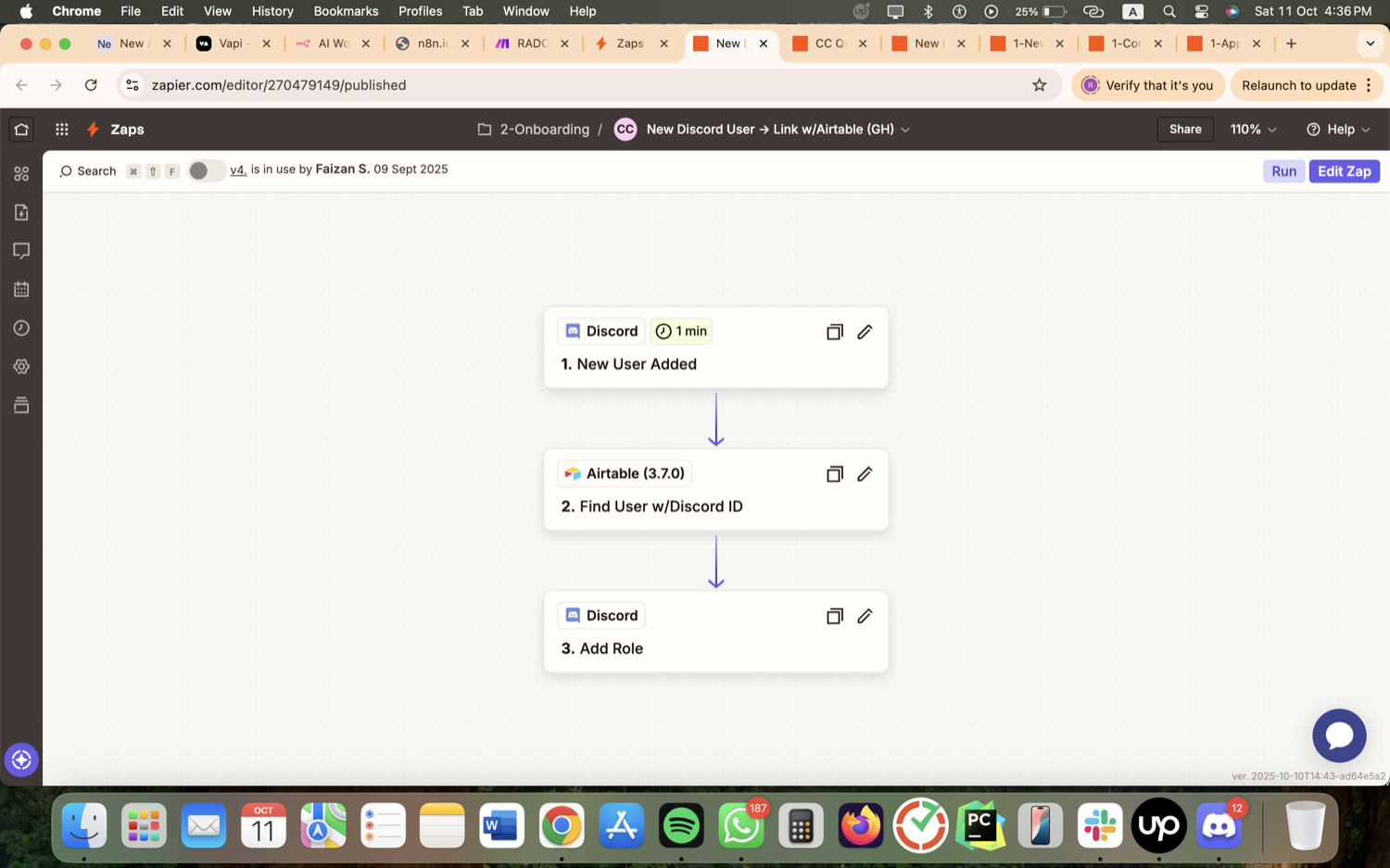1390x868 pixels.
Task: Edit the Find User w/Discord ID step
Action: tap(865, 474)
